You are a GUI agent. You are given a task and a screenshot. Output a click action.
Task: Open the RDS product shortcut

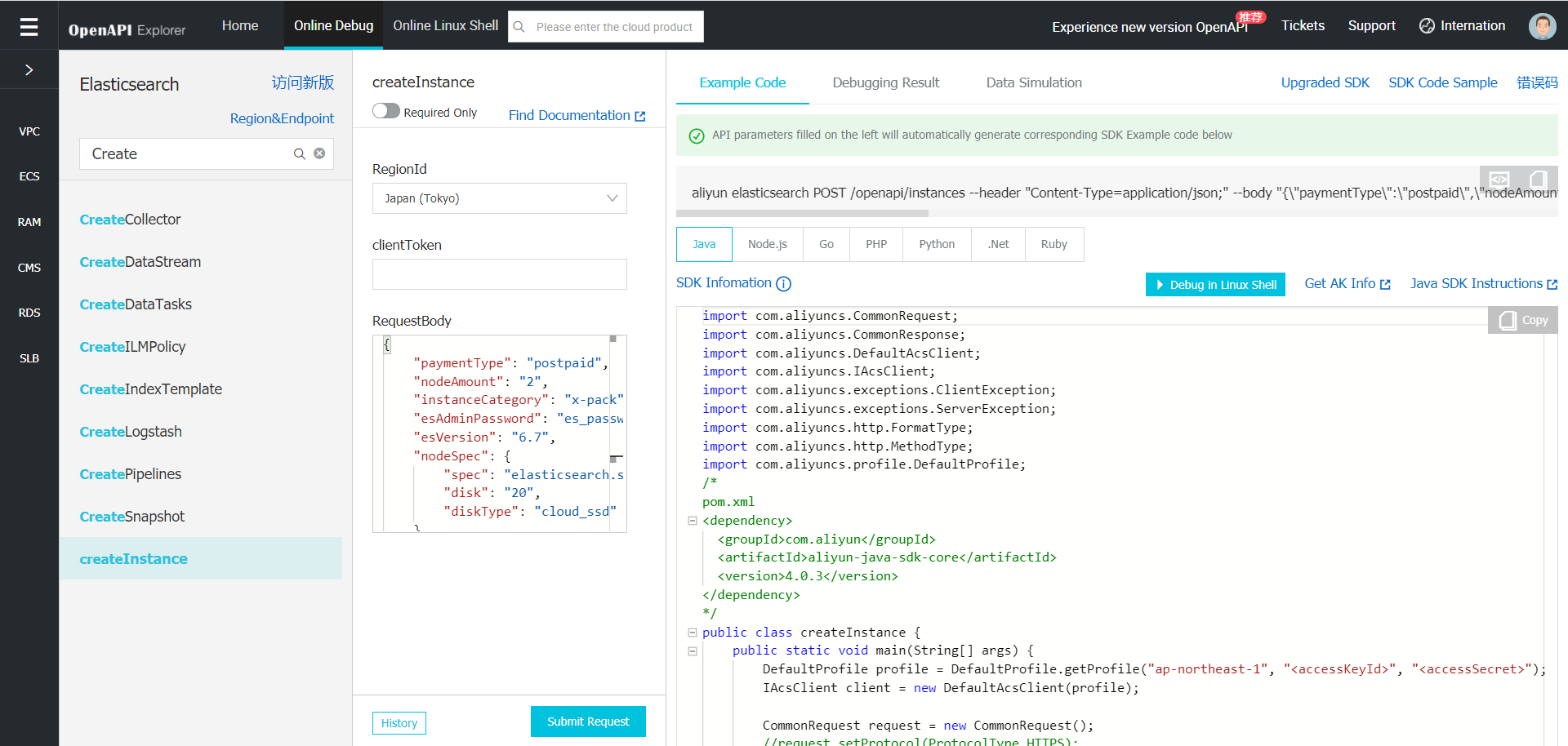tap(29, 313)
